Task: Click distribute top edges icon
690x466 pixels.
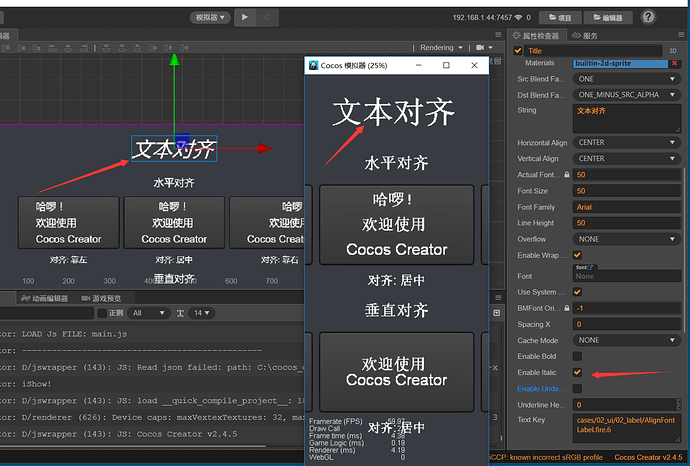Action: [x=106, y=48]
